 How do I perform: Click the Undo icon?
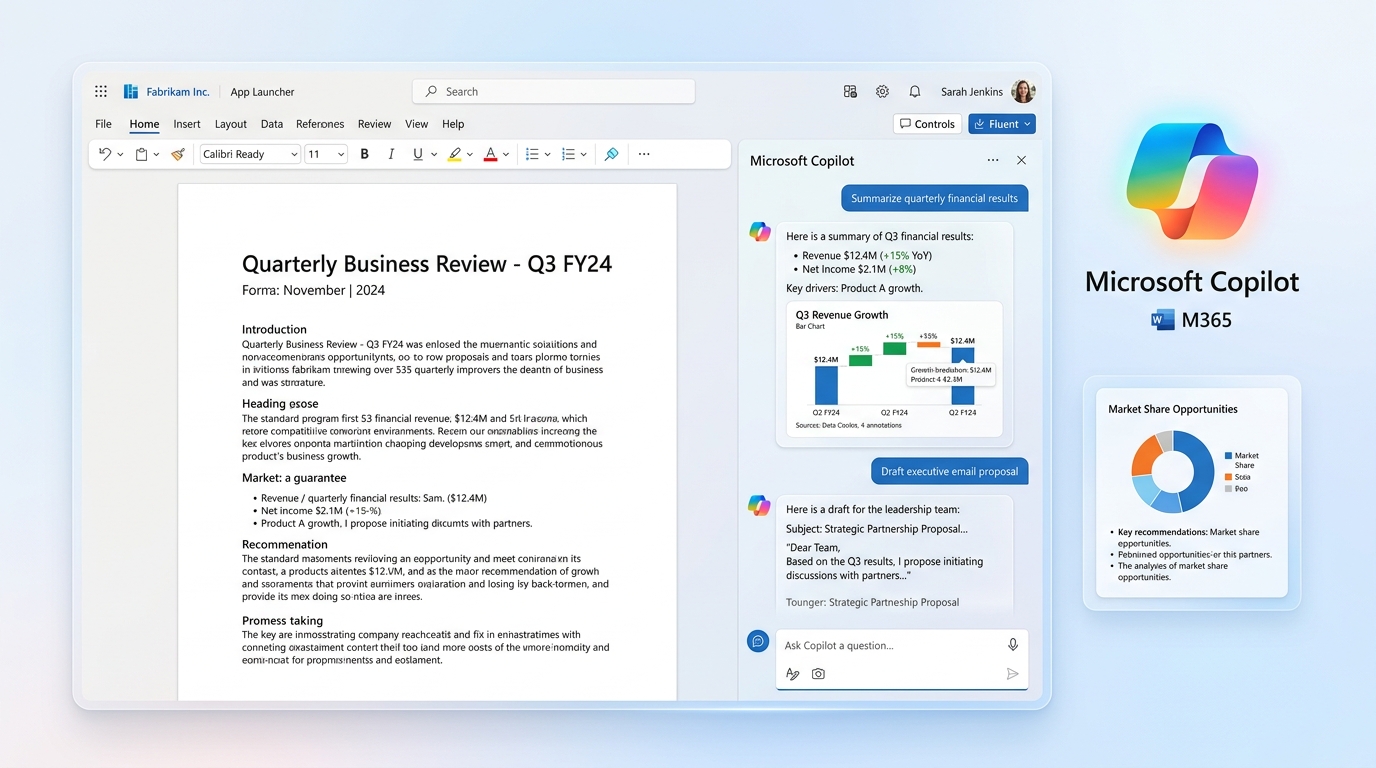click(x=105, y=154)
